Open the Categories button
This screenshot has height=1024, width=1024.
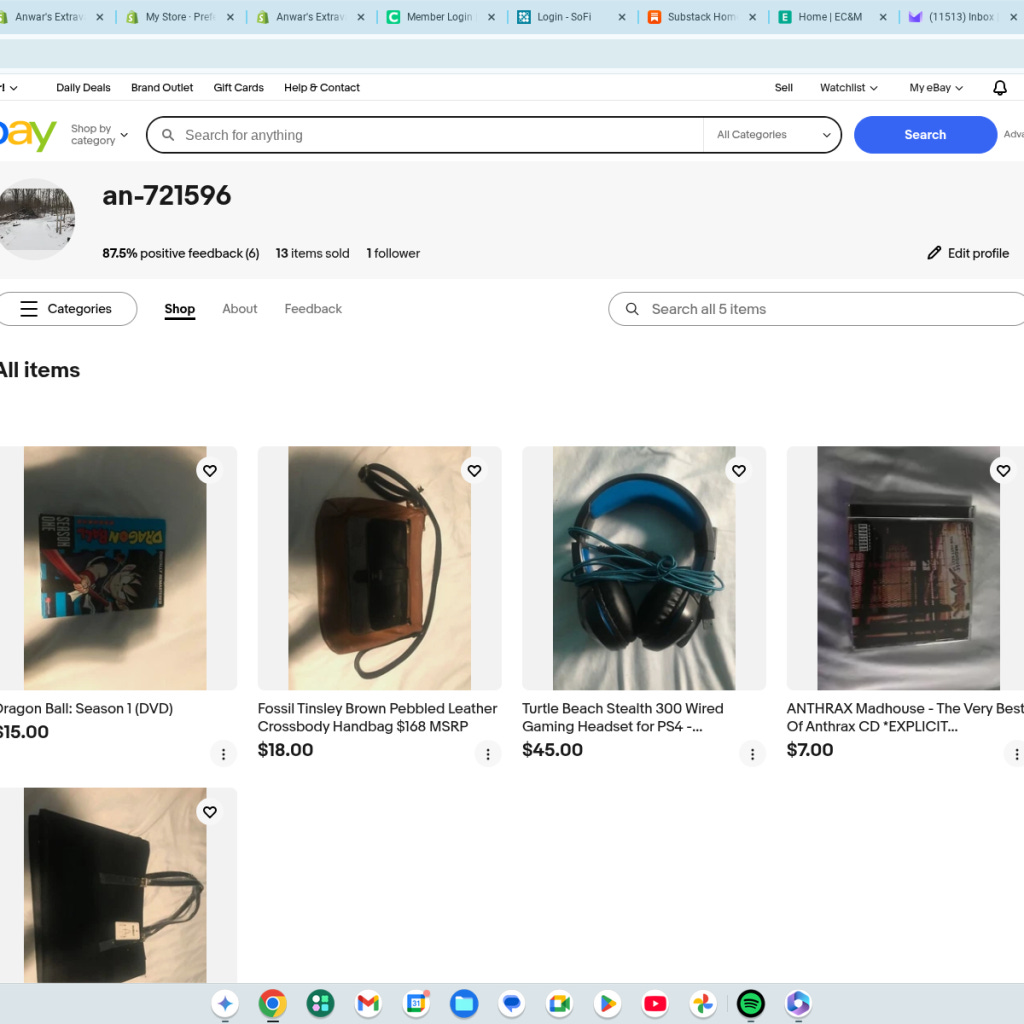(68, 309)
